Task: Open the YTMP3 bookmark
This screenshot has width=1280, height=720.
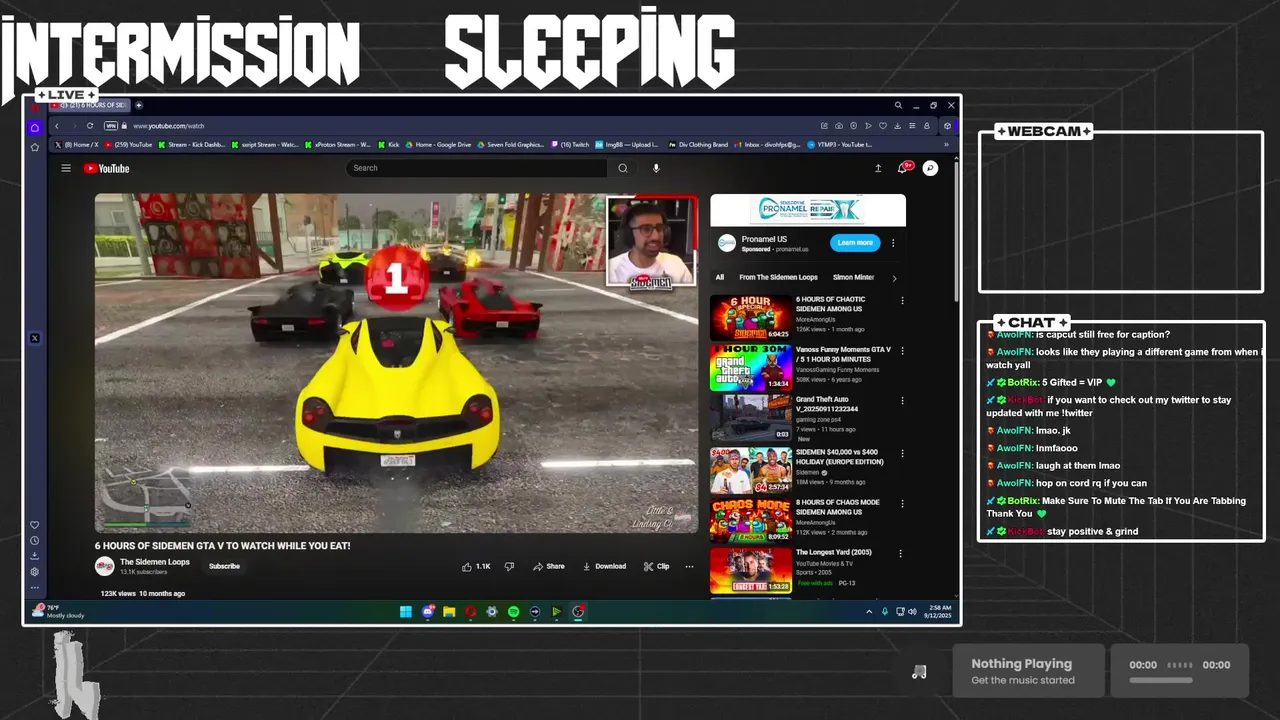Action: coord(839,145)
